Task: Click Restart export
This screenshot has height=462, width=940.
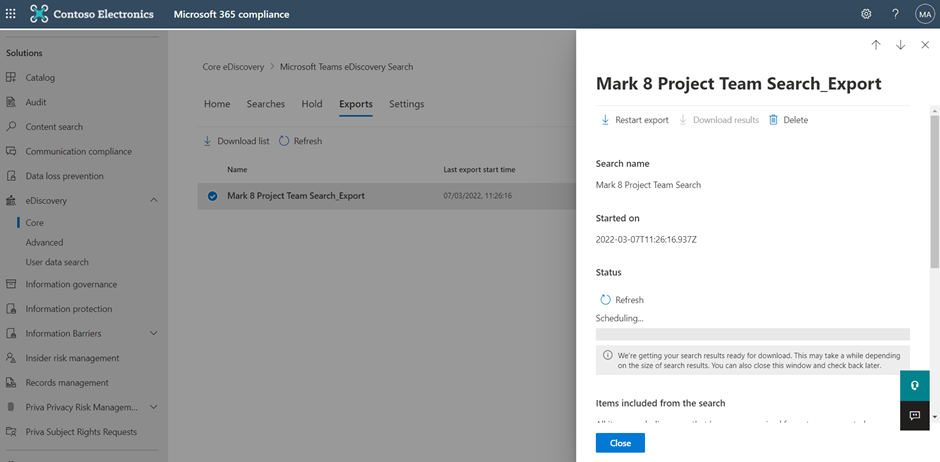Action: pyautogui.click(x=635, y=120)
